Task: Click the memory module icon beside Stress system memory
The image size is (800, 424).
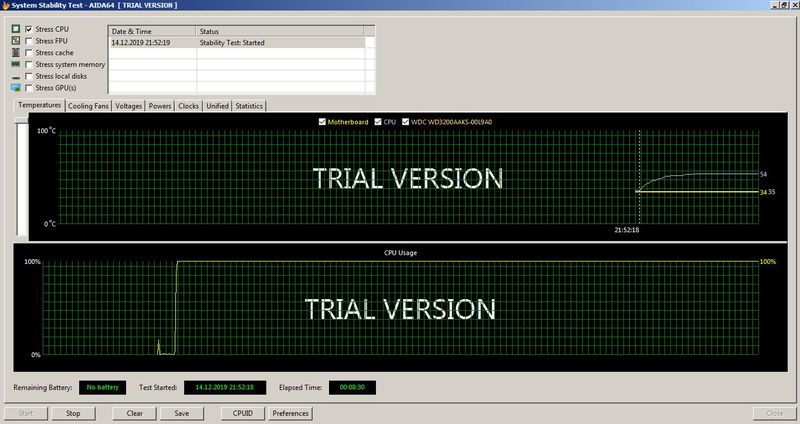Action: point(16,64)
